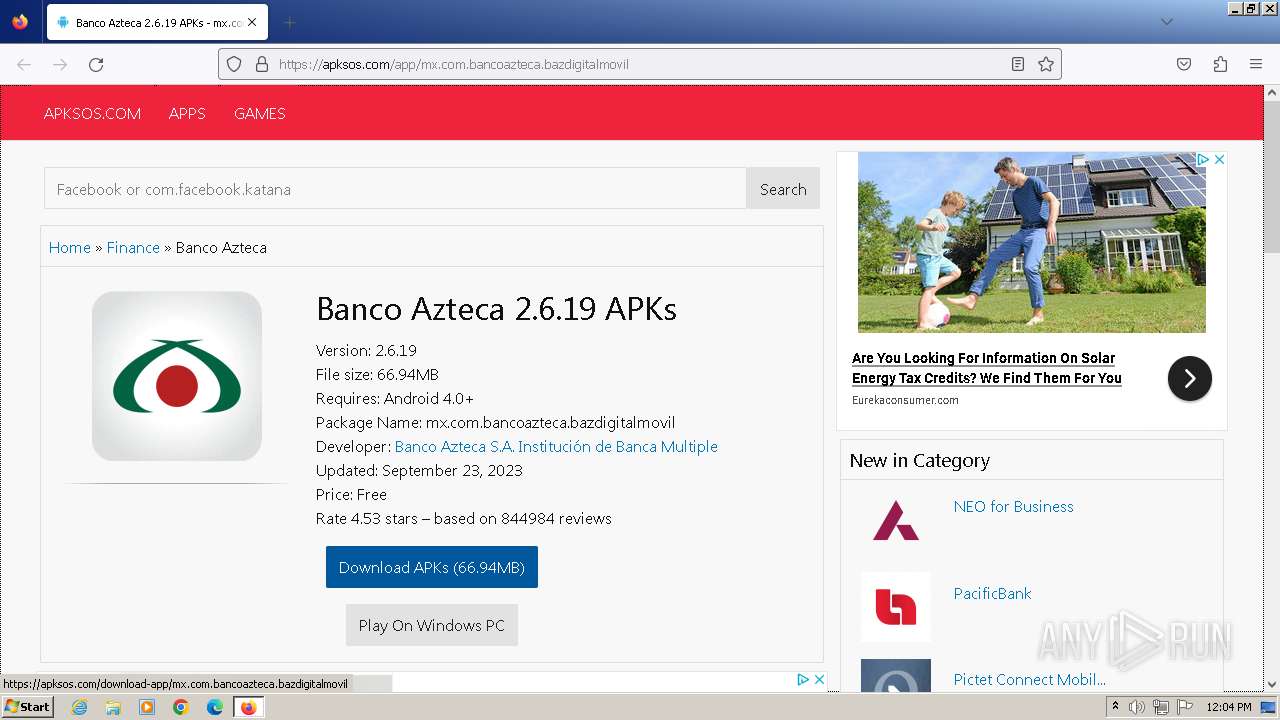The height and width of the screenshot is (720, 1280).
Task: Reload the current page
Action: [x=96, y=64]
